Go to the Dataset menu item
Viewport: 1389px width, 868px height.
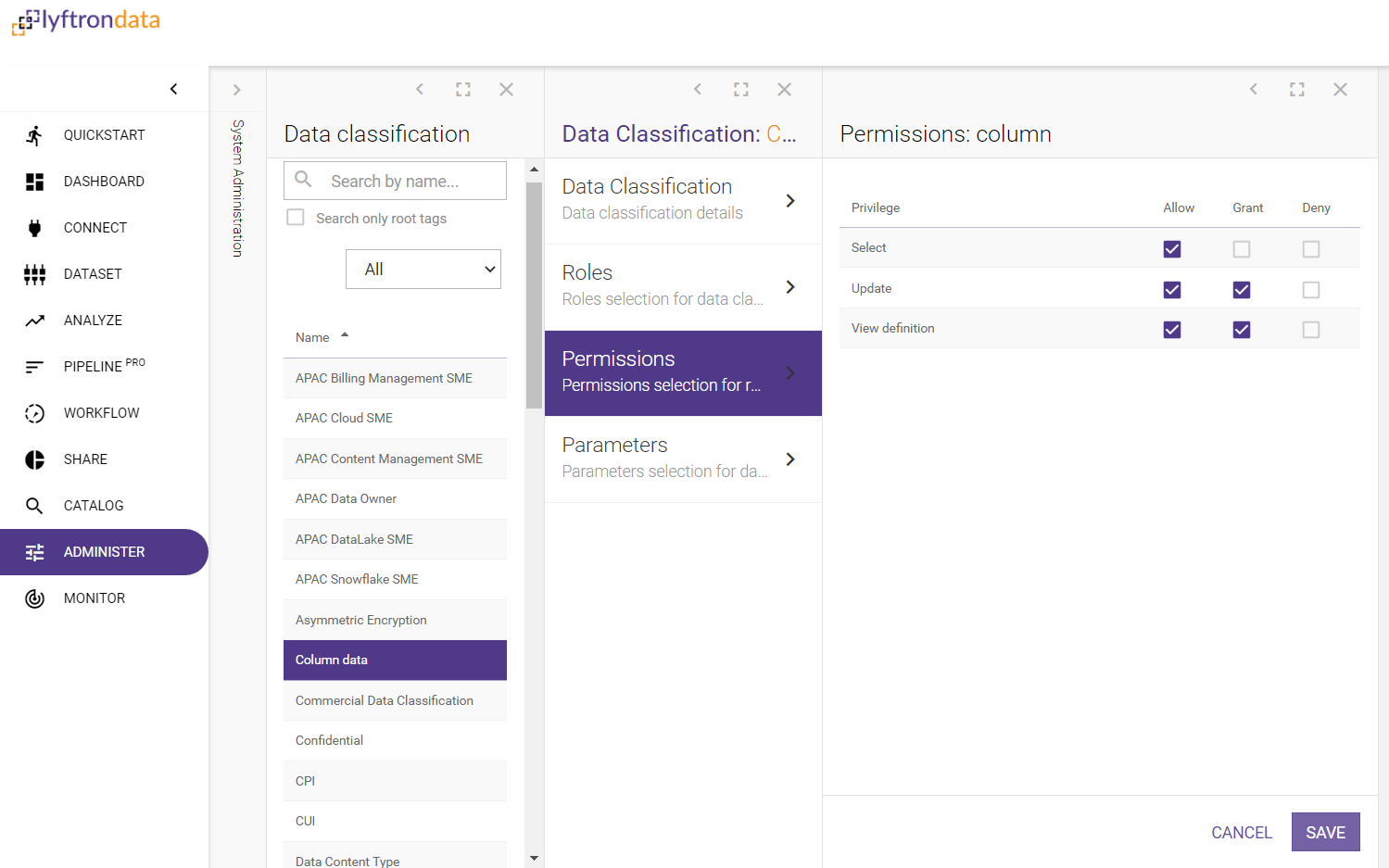coord(104,274)
